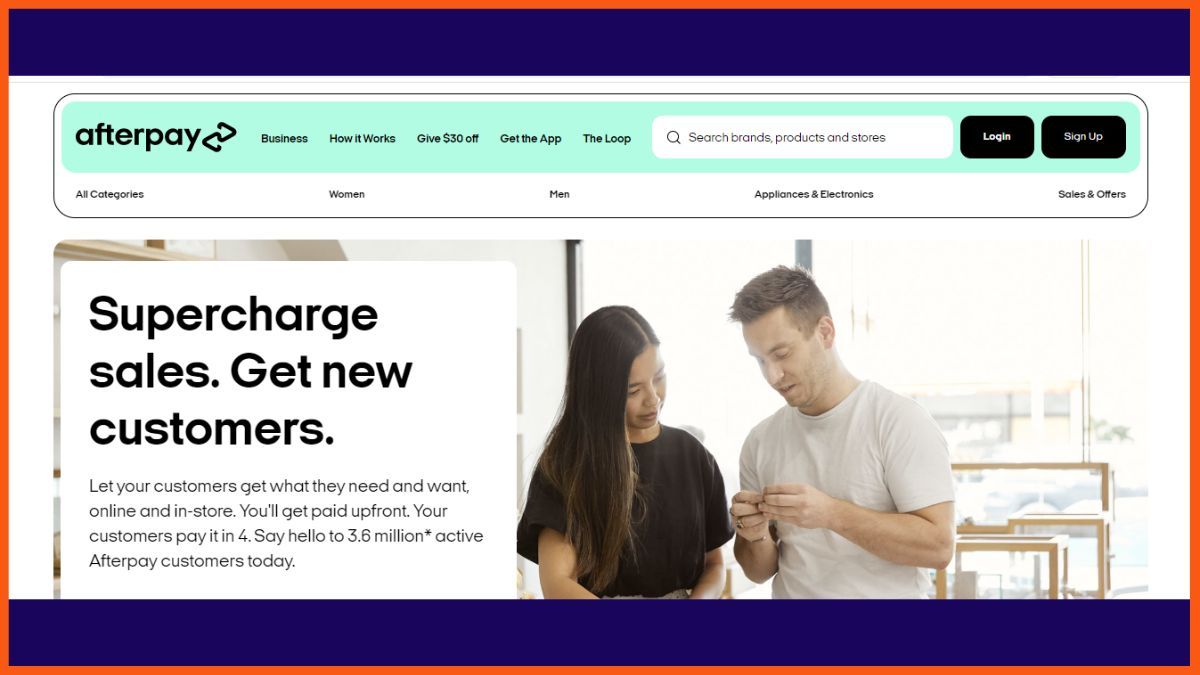The width and height of the screenshot is (1200, 675).
Task: Click the customers description paragraph
Action: coord(286,523)
